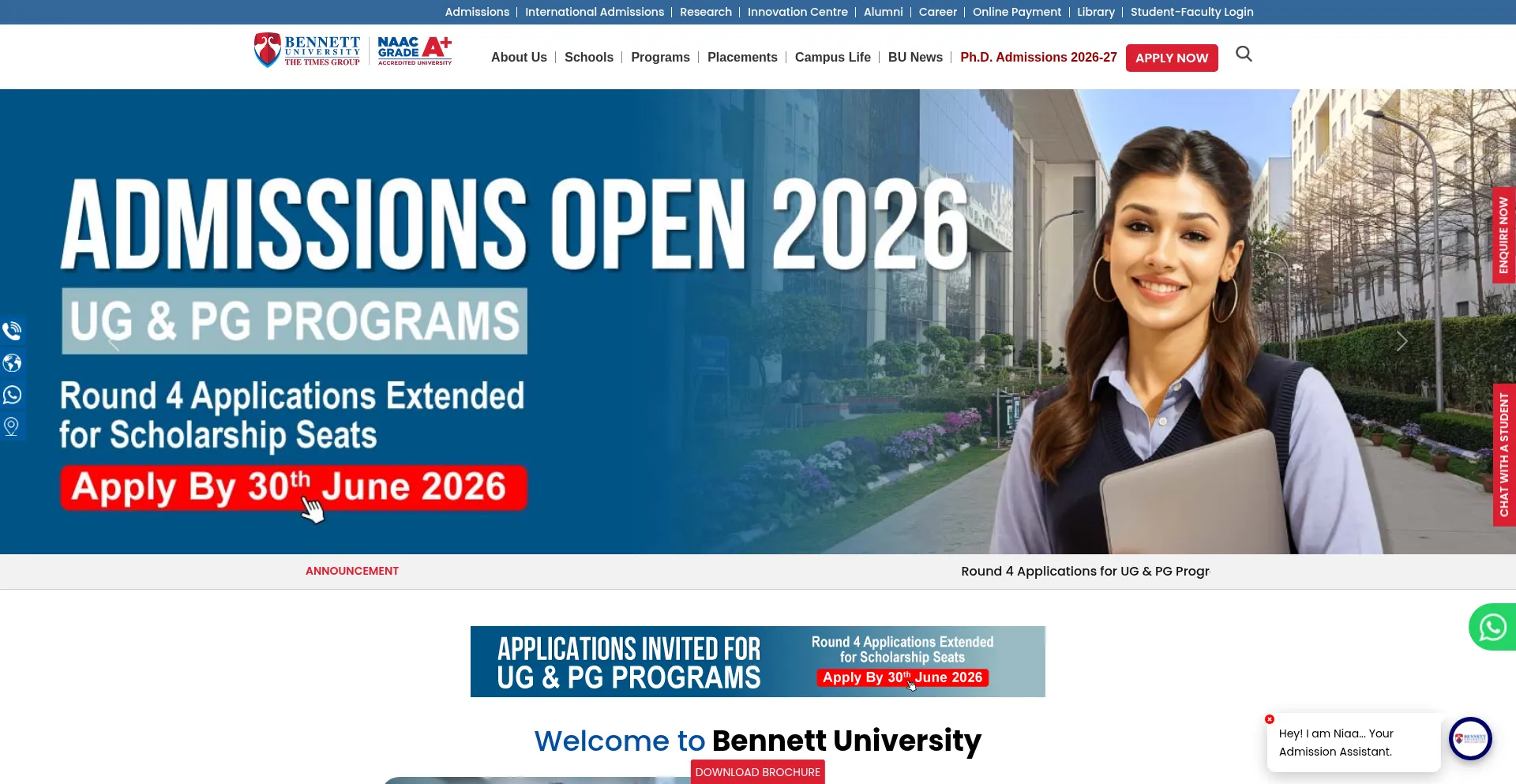Click the WhatsApp sidebar icon on left

[12, 395]
